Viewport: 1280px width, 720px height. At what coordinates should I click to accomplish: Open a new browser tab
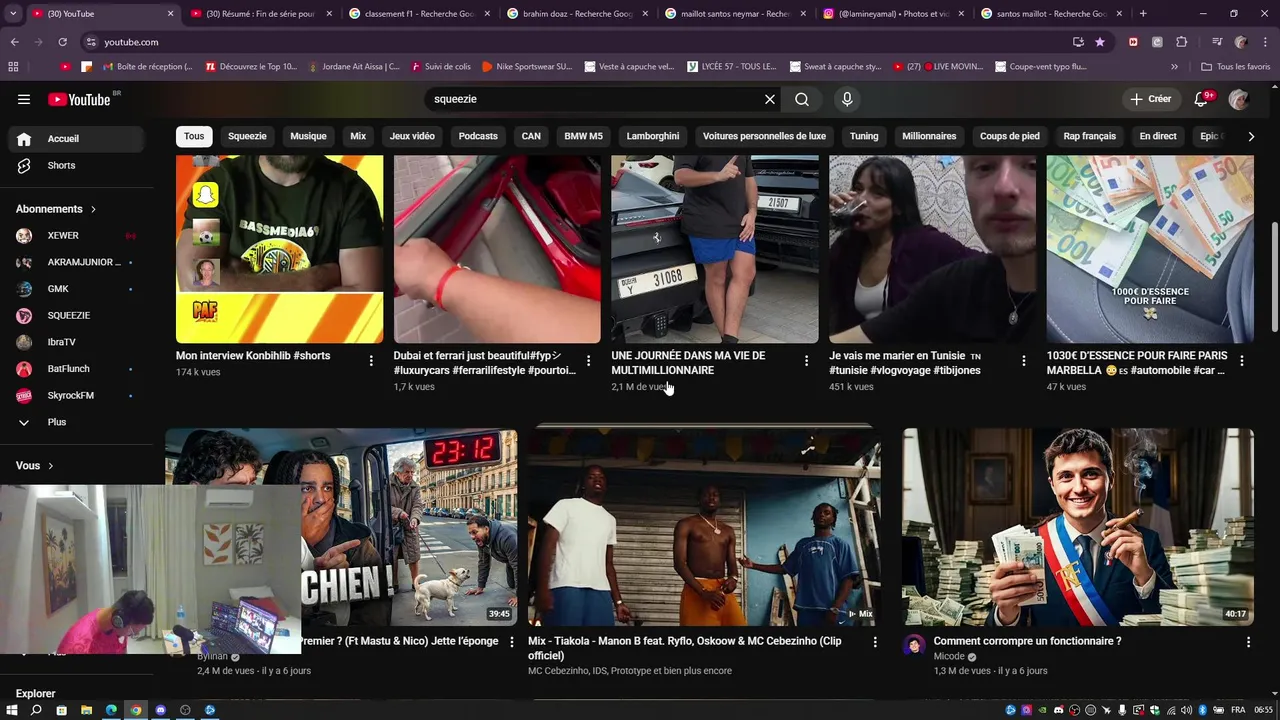point(1143,14)
